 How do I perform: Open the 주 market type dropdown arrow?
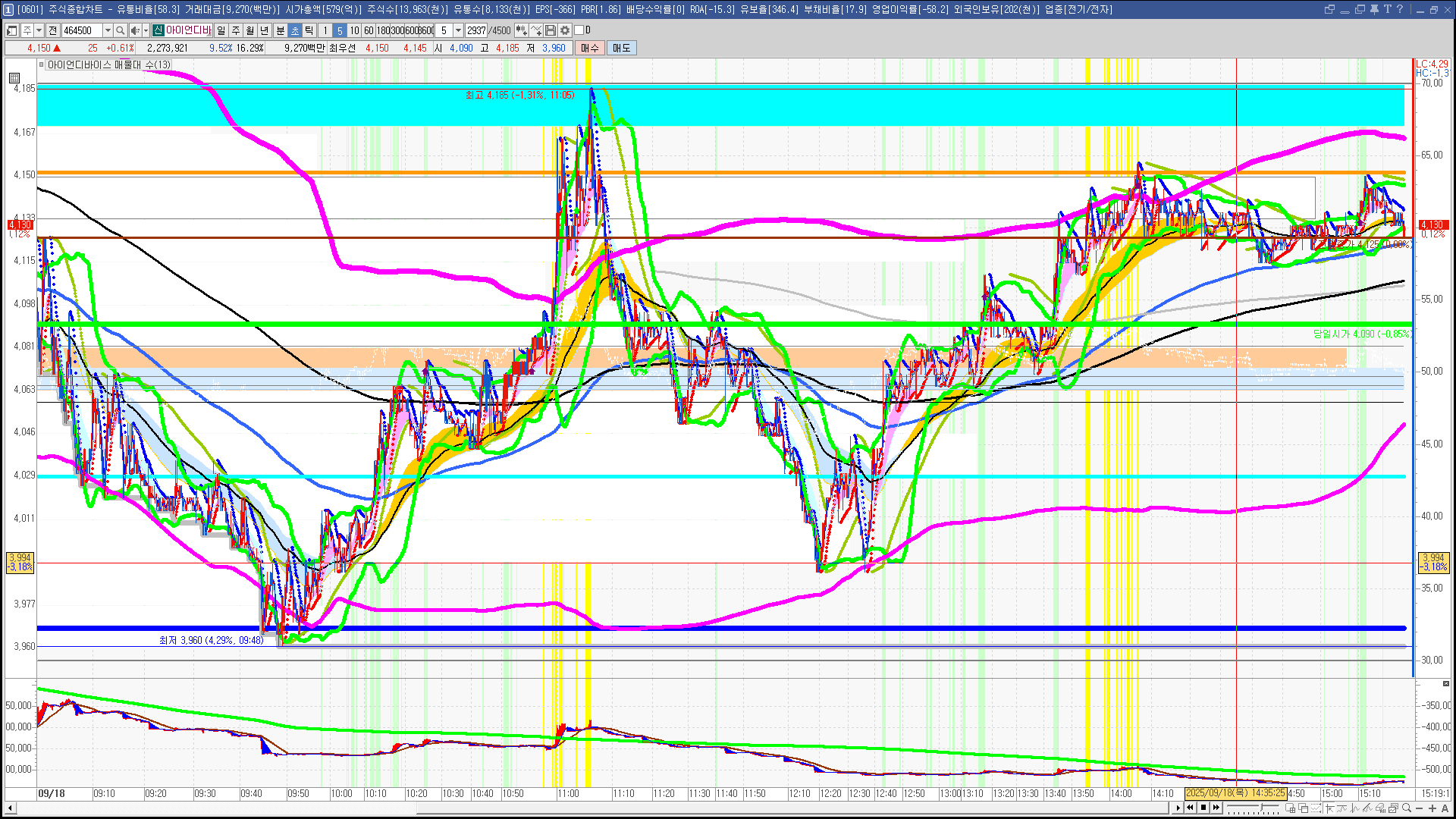pos(39,30)
